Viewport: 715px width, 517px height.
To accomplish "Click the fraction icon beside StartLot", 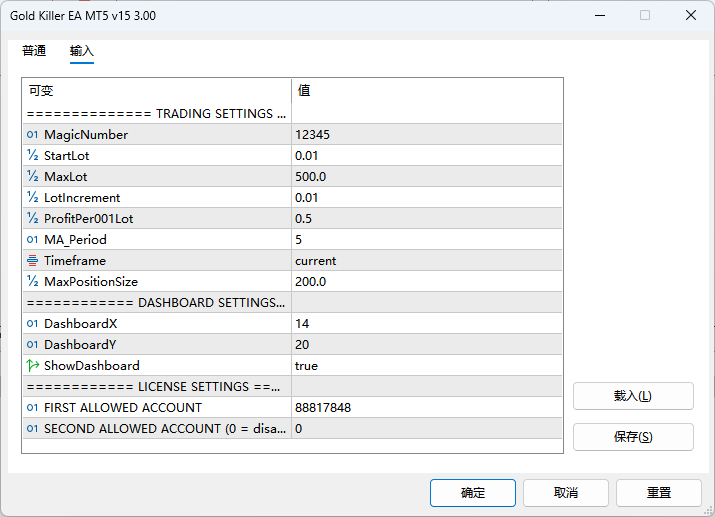I will [32, 156].
